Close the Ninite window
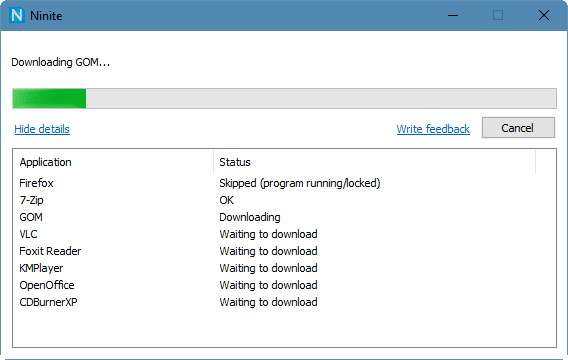This screenshot has width=568, height=360. coord(544,16)
